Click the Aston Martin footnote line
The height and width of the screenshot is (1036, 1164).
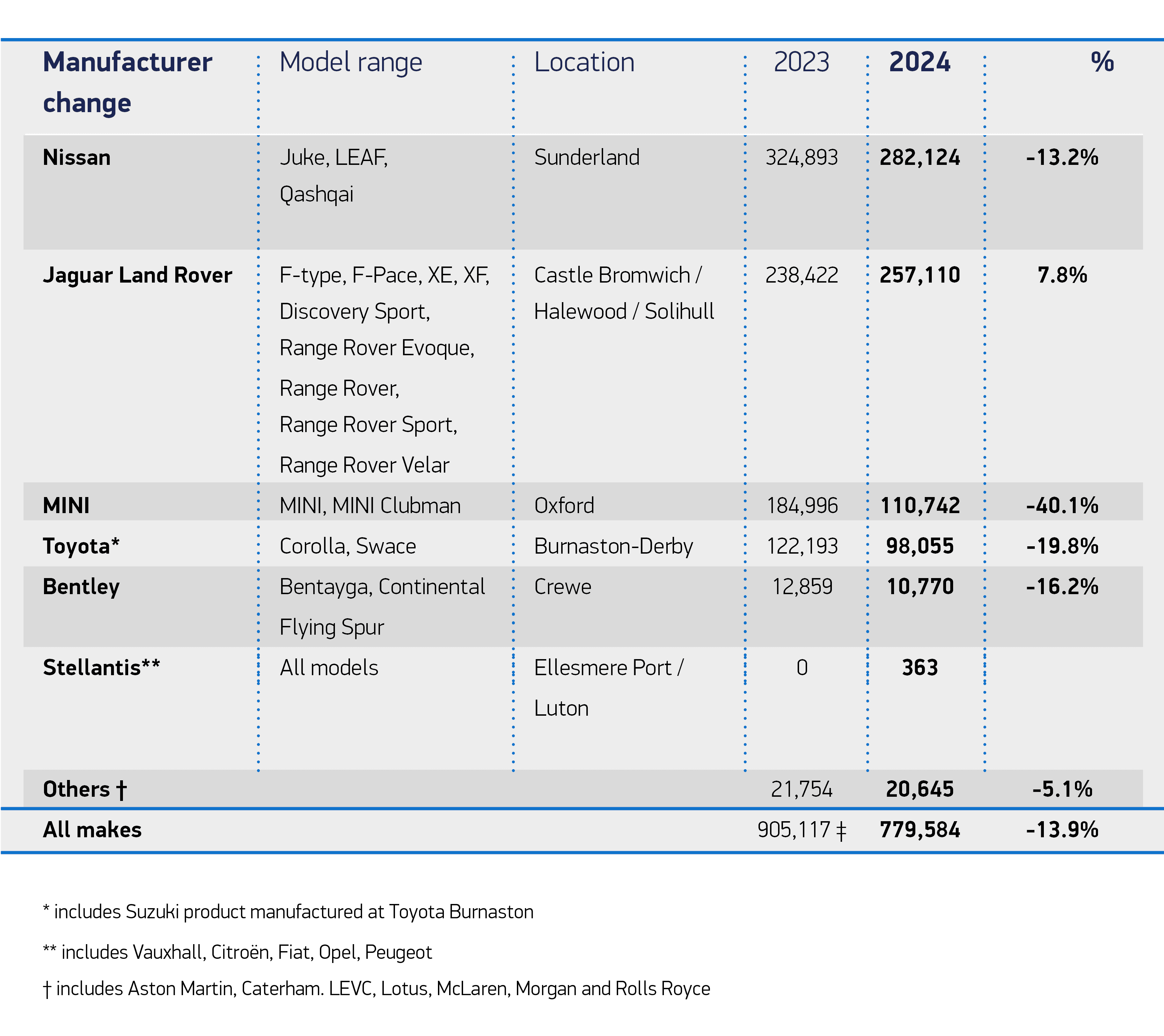[x=376, y=989]
